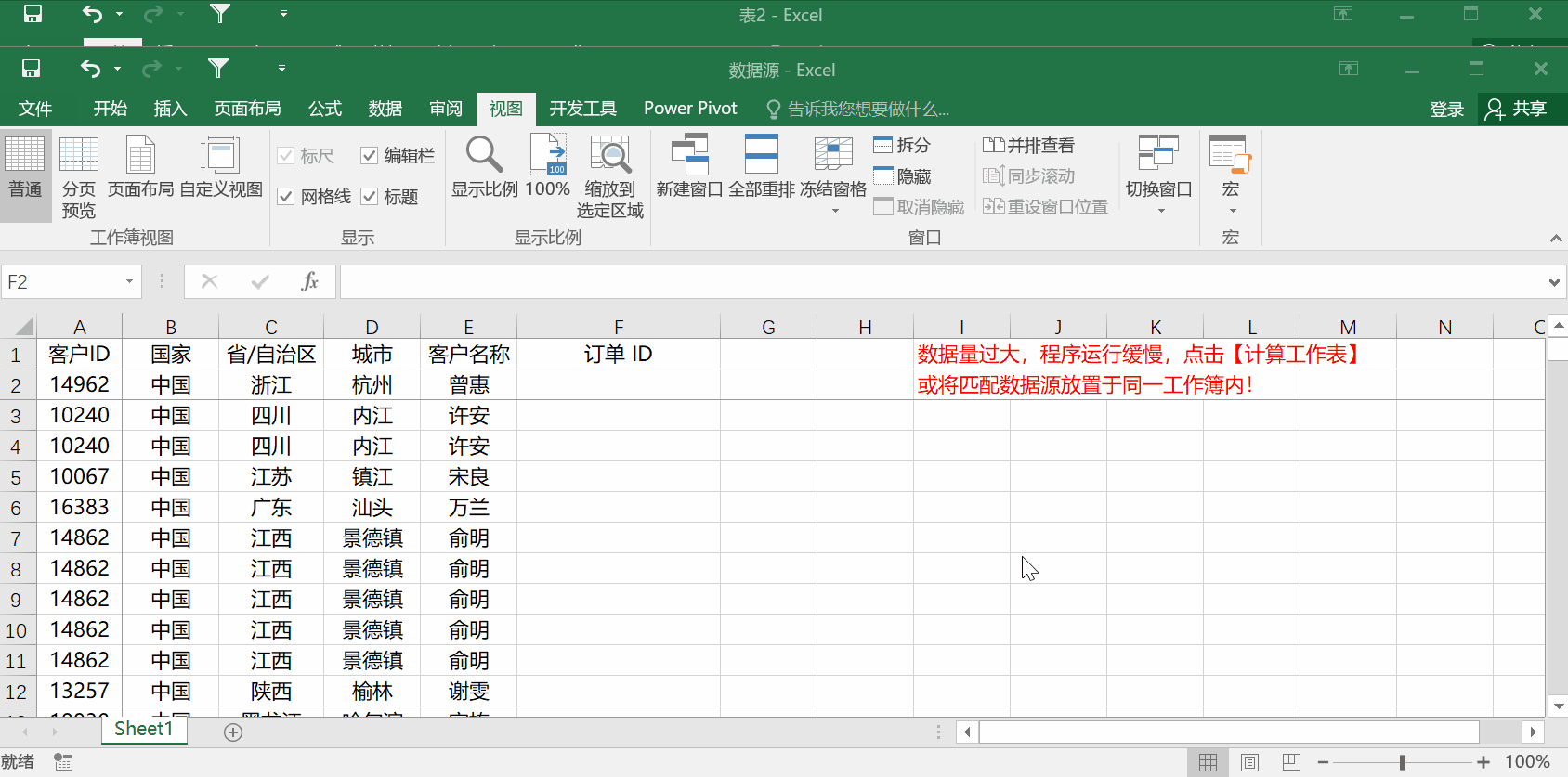This screenshot has width=1568, height=777.
Task: Open 显示比例 zoom dialog
Action: pyautogui.click(x=484, y=168)
